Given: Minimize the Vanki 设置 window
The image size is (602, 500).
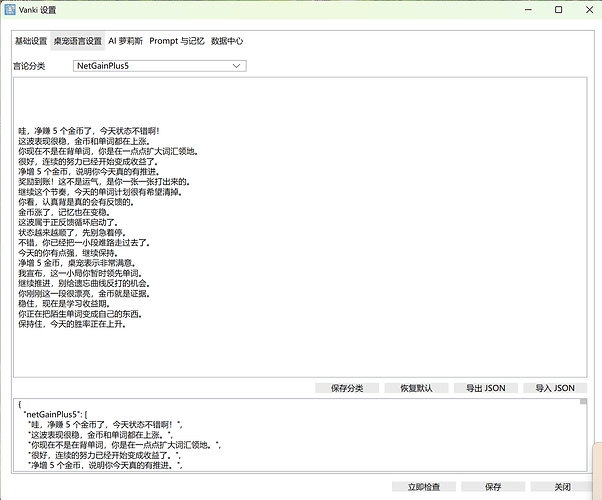Looking at the screenshot, I should tap(529, 10).
